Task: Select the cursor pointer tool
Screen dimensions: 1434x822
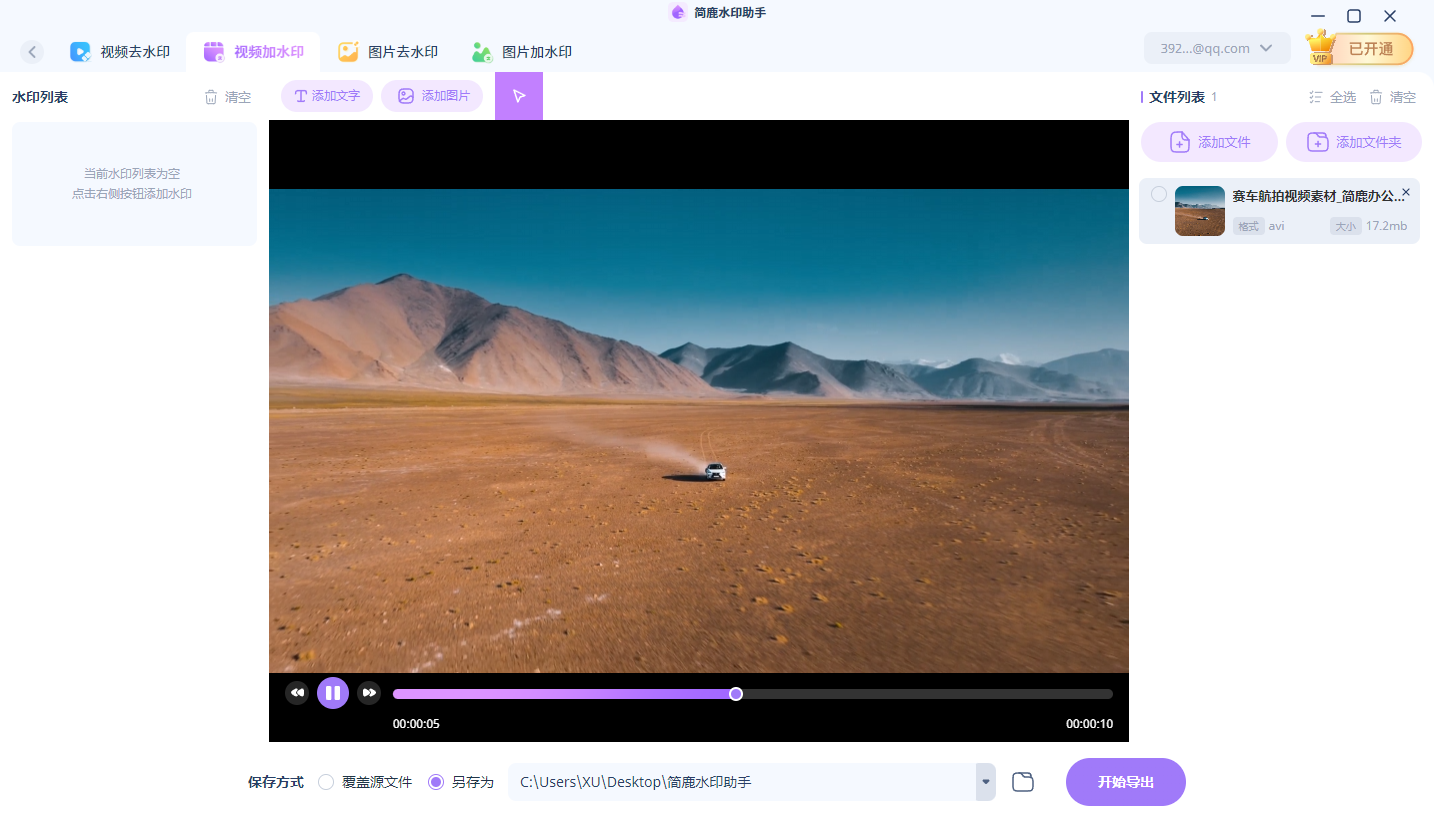Action: [x=518, y=96]
